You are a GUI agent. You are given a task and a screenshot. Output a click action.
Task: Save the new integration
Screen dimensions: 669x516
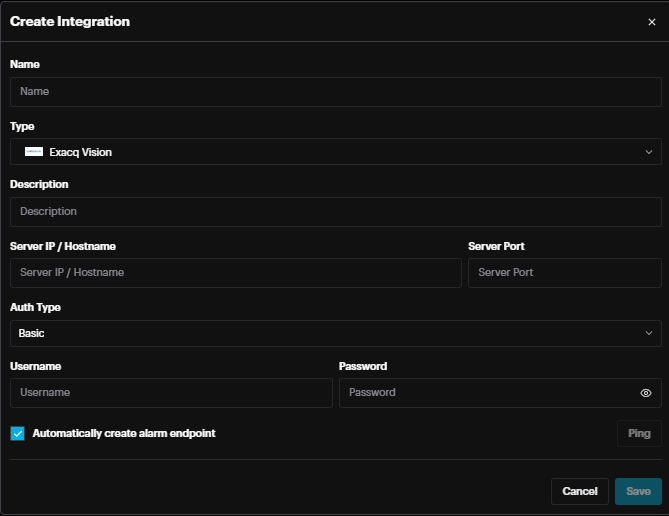(x=638, y=491)
